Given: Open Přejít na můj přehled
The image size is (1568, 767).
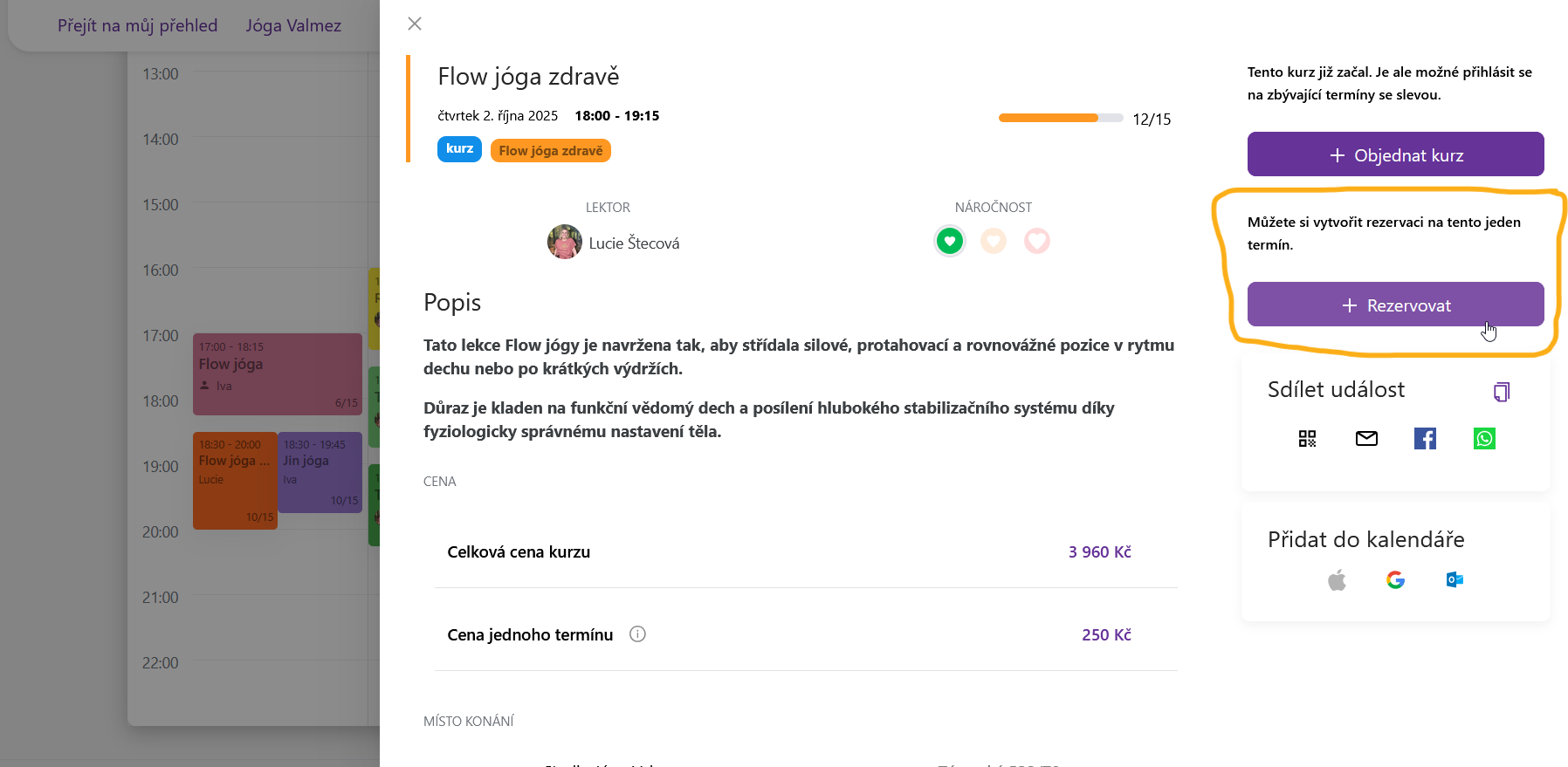Looking at the screenshot, I should pos(137,25).
